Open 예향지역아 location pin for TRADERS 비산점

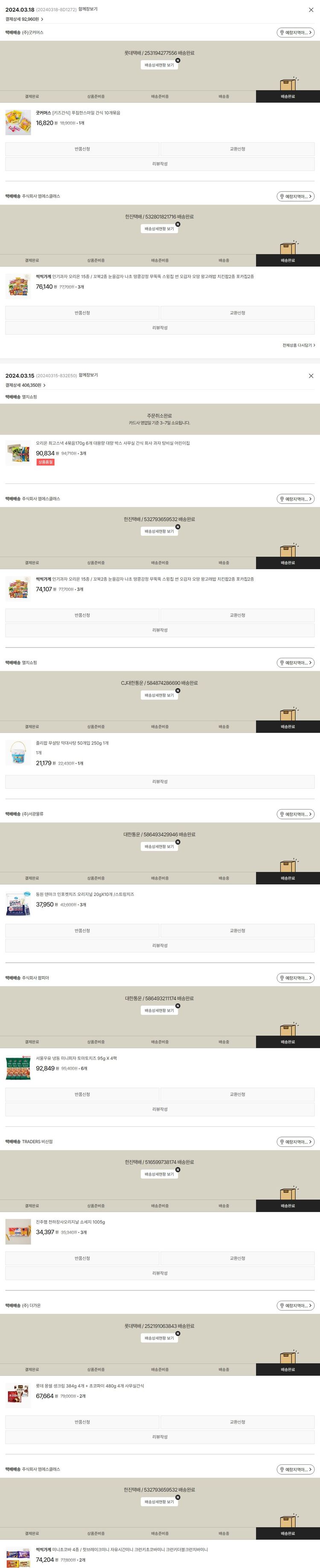pos(296,1142)
